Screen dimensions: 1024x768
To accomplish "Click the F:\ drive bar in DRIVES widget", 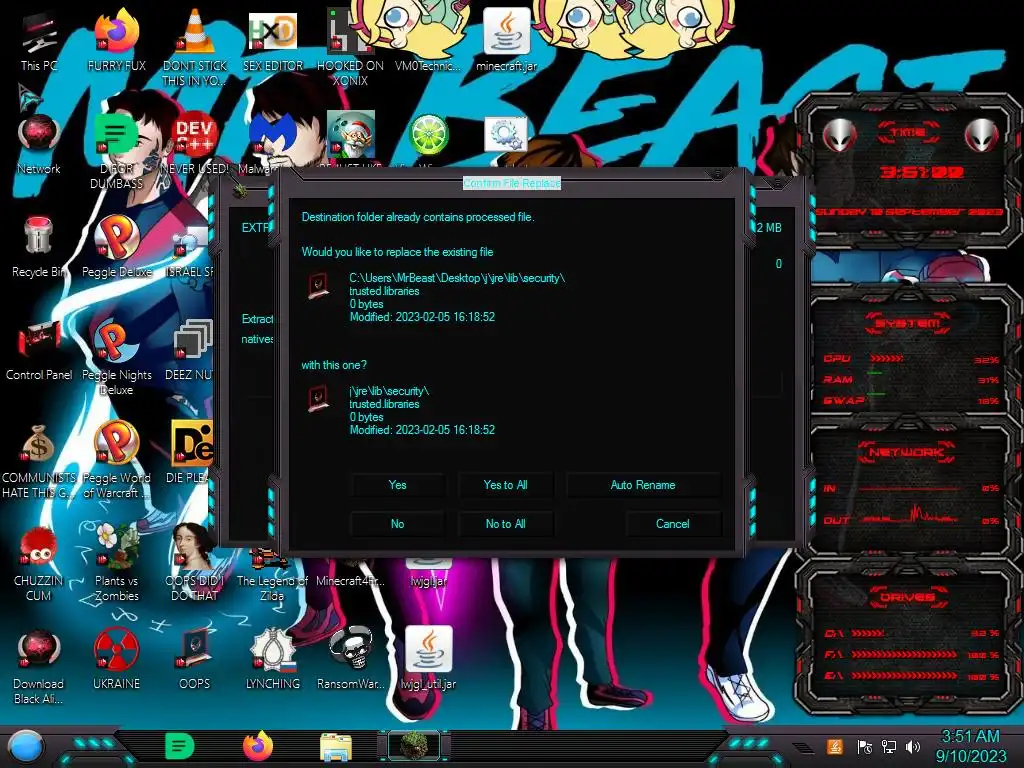I will [x=905, y=654].
